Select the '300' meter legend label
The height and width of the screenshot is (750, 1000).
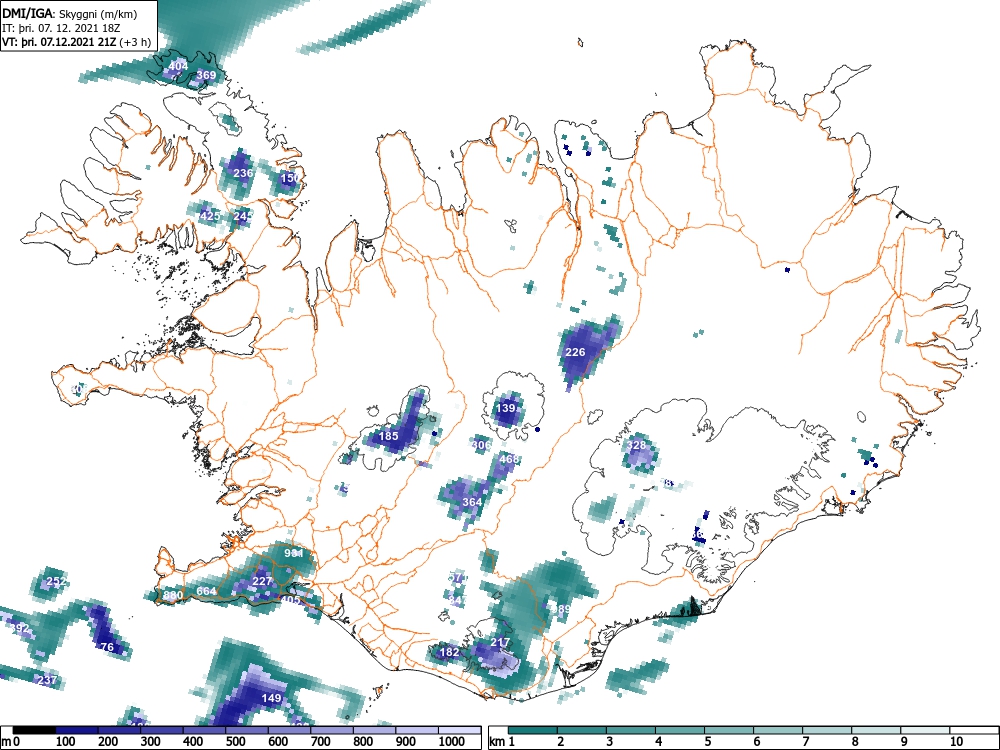click(151, 742)
